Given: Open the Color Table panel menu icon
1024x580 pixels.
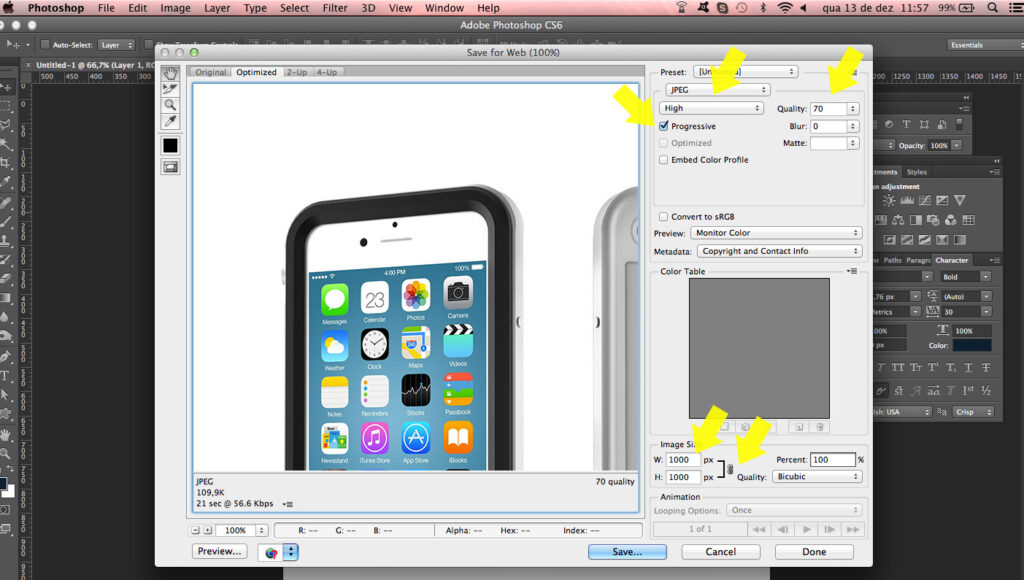Looking at the screenshot, I should click(x=852, y=271).
